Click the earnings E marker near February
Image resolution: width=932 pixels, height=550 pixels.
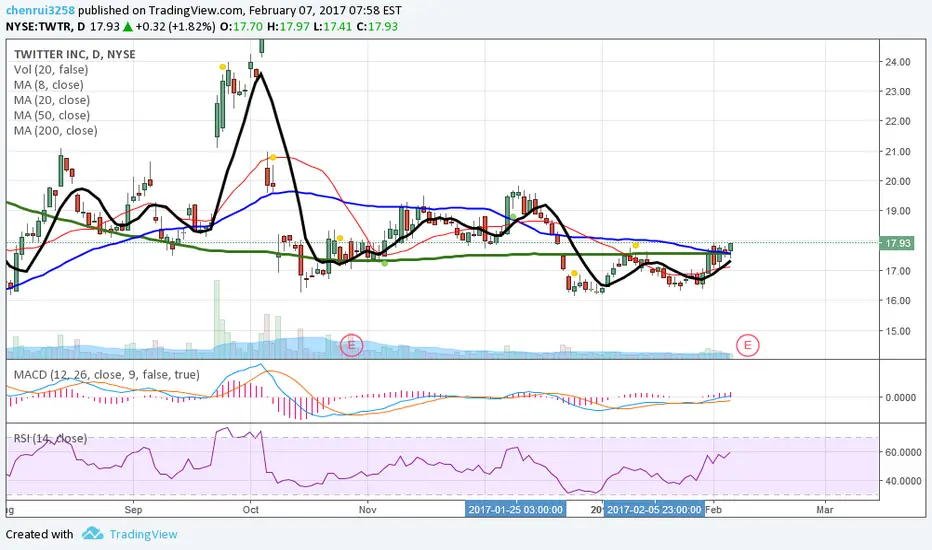(x=747, y=345)
